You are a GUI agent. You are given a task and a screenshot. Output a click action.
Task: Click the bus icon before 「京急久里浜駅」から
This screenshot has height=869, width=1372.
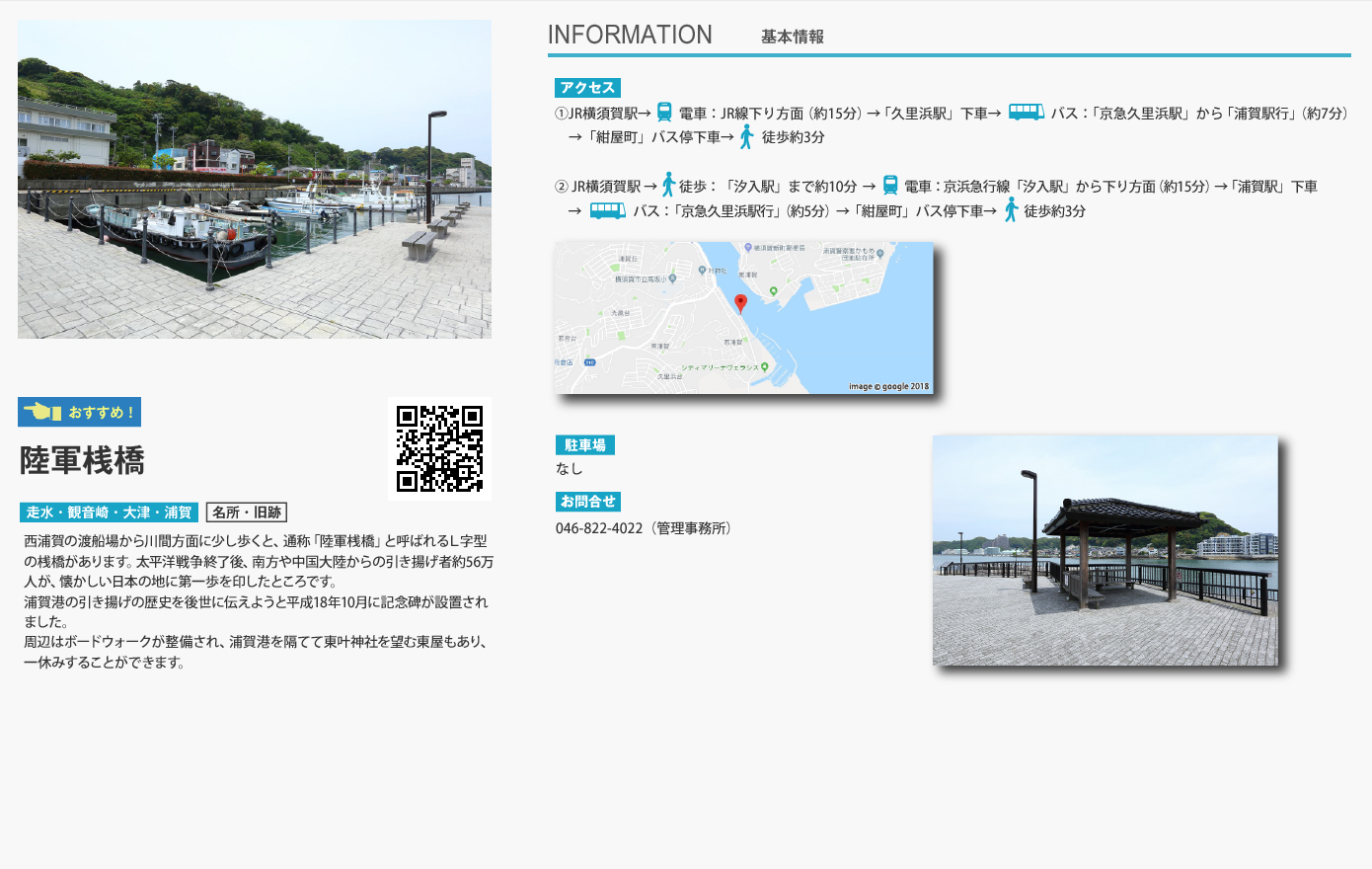(x=1026, y=113)
